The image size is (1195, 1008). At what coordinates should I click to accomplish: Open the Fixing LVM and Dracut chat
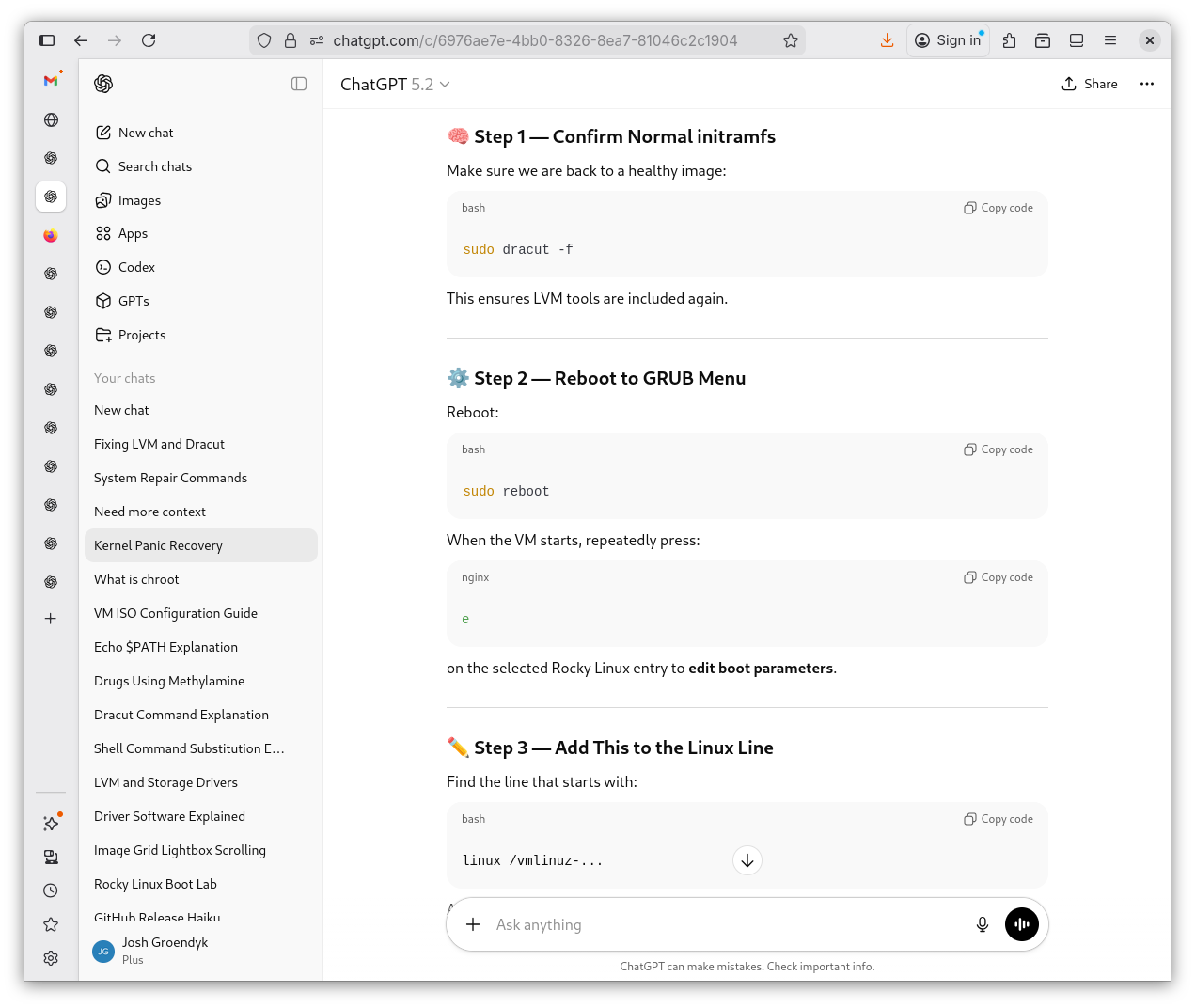click(x=159, y=444)
